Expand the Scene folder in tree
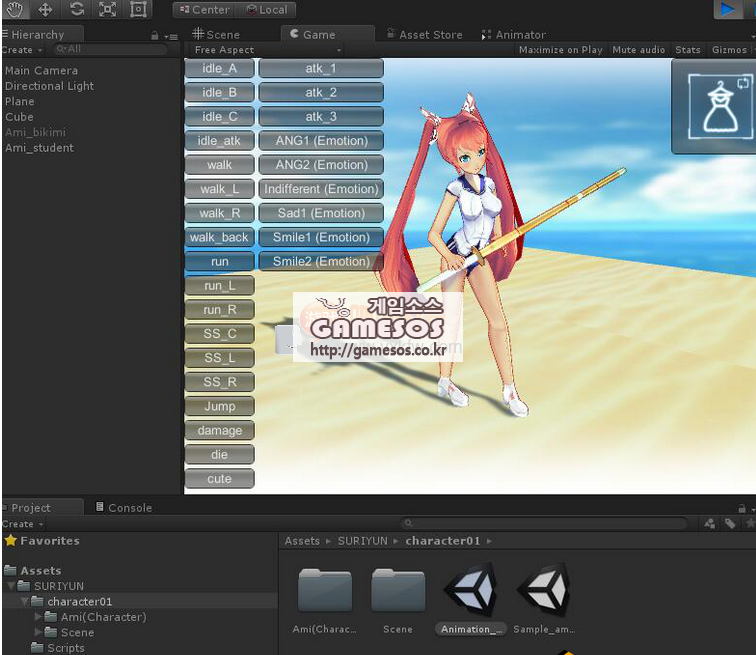The height and width of the screenshot is (655, 756). pos(38,632)
